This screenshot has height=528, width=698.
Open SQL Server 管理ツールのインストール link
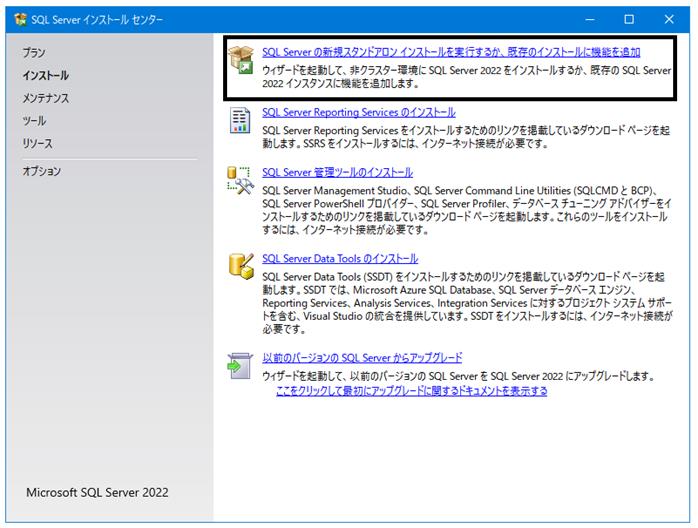coord(337,172)
